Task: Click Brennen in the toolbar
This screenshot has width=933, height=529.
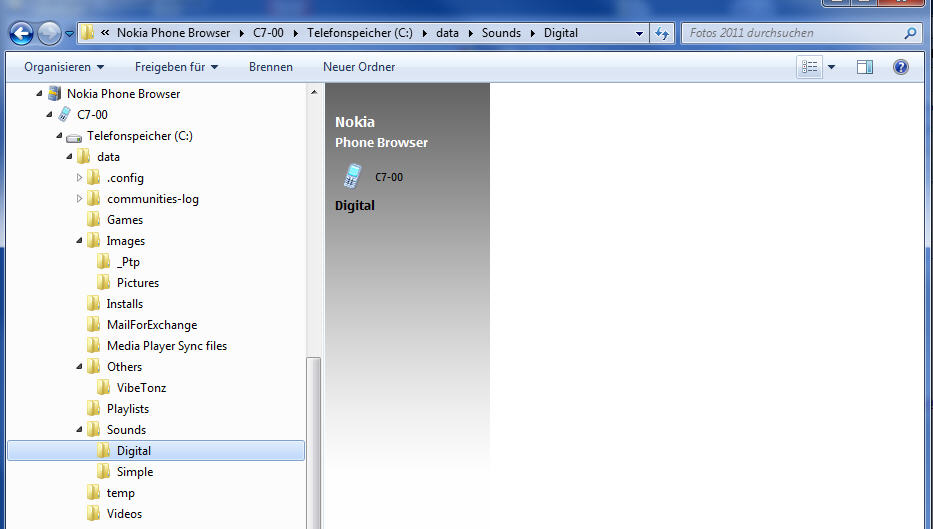Action: click(271, 67)
